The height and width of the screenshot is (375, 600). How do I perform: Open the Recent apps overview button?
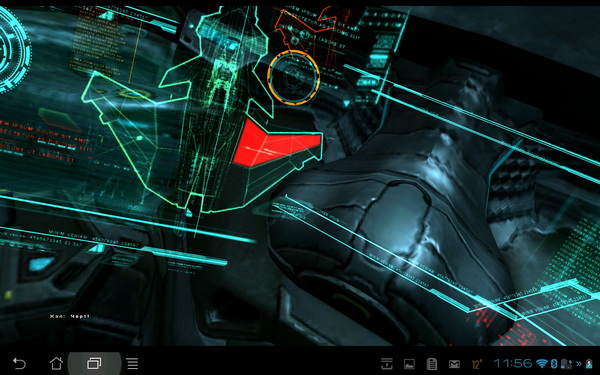click(94, 363)
